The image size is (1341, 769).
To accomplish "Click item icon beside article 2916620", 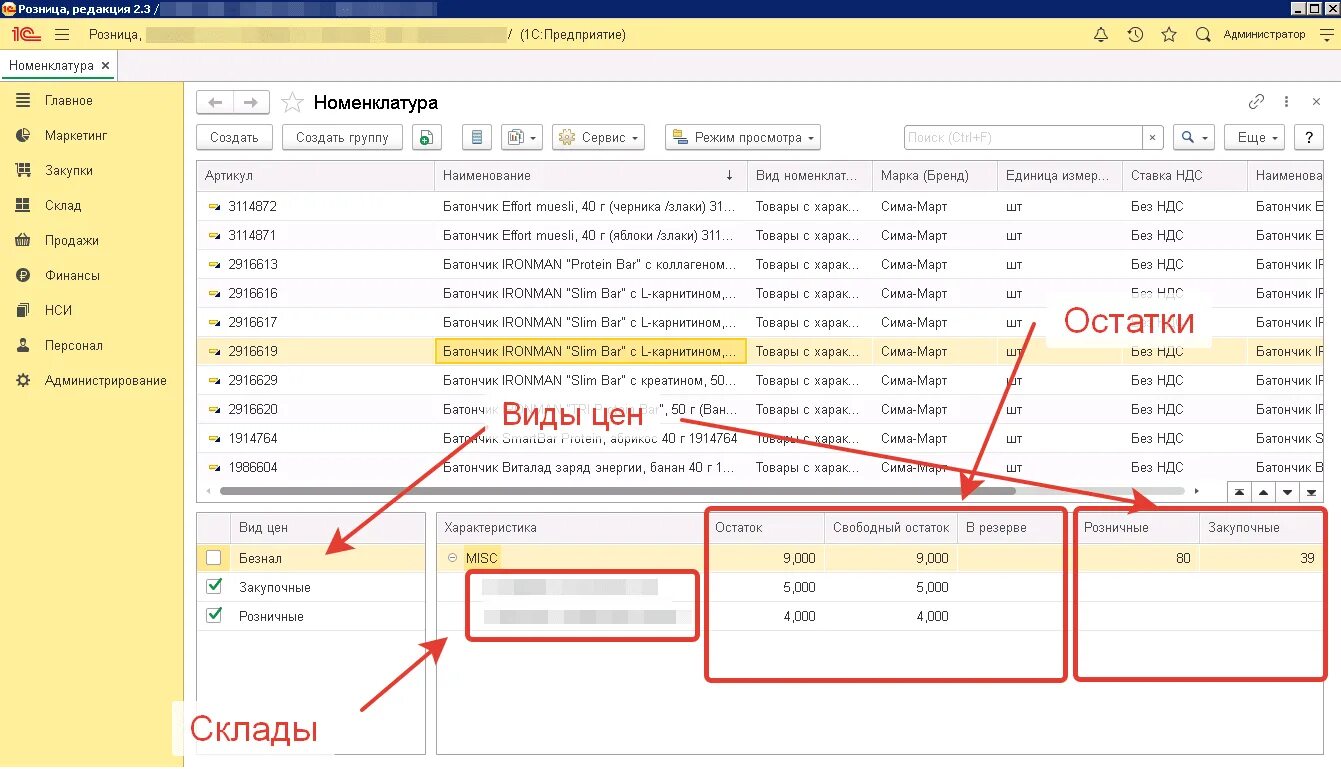I will (x=213, y=409).
